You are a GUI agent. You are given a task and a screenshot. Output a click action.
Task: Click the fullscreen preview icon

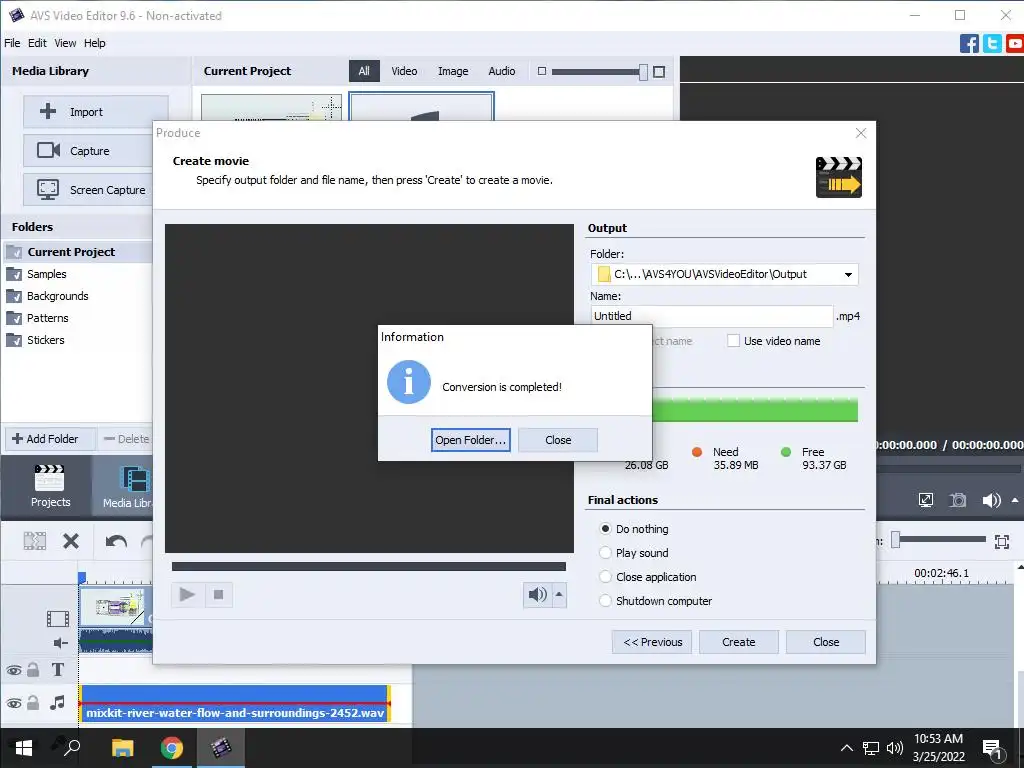(925, 500)
